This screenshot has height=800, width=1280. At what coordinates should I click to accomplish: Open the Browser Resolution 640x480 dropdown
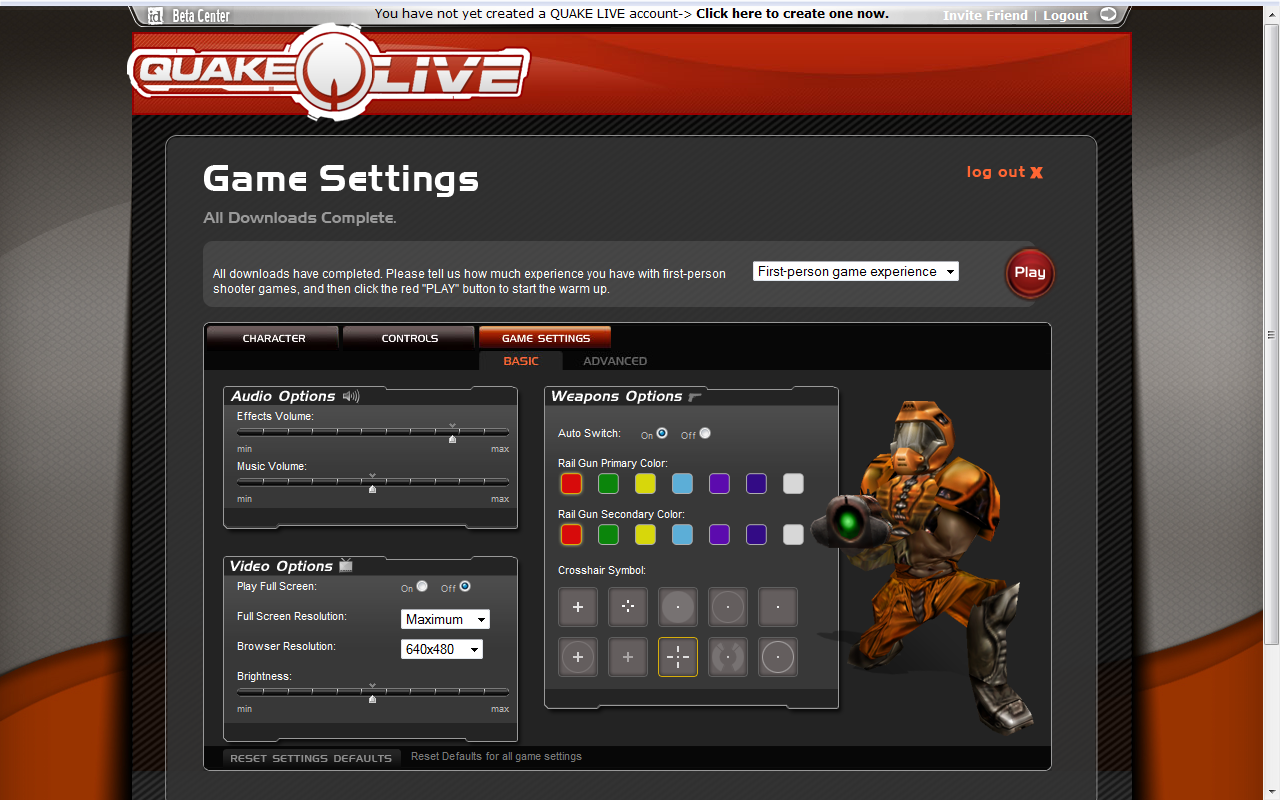tap(442, 649)
